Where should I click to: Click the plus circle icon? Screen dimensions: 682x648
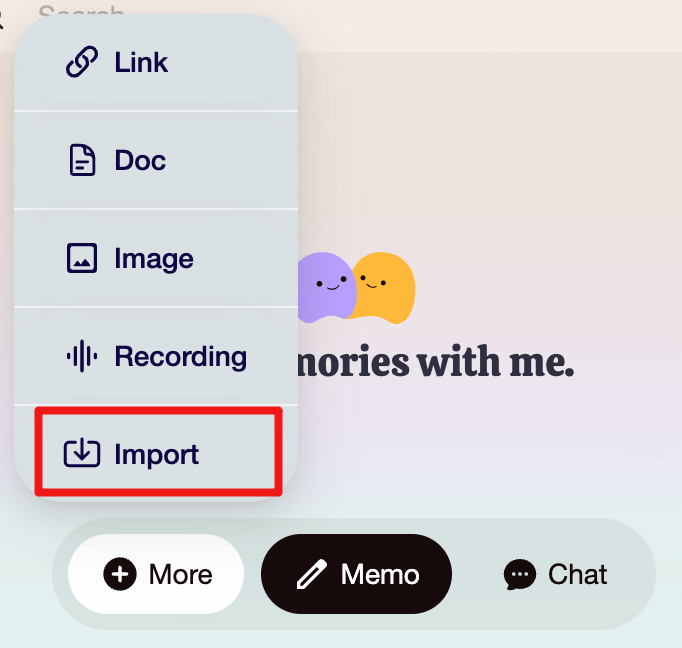point(120,574)
